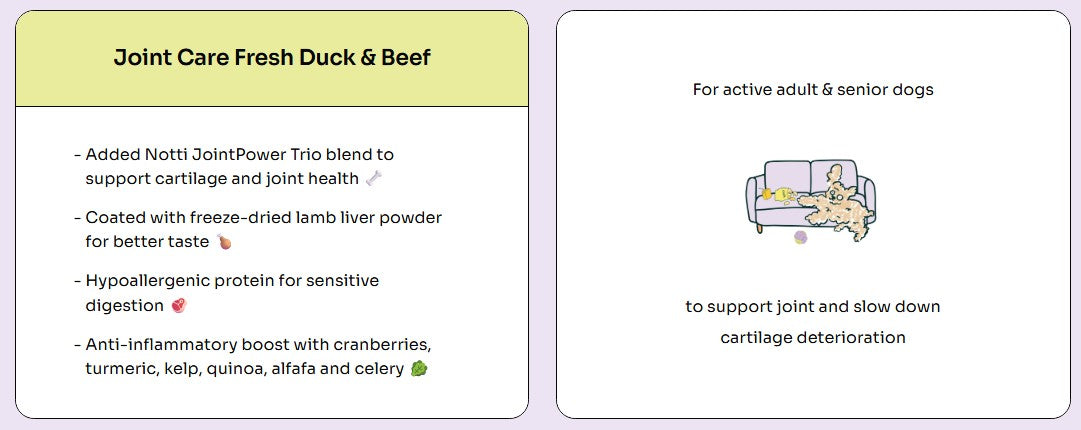Click the Joint Care Fresh Duck & Beef heading

(272, 57)
